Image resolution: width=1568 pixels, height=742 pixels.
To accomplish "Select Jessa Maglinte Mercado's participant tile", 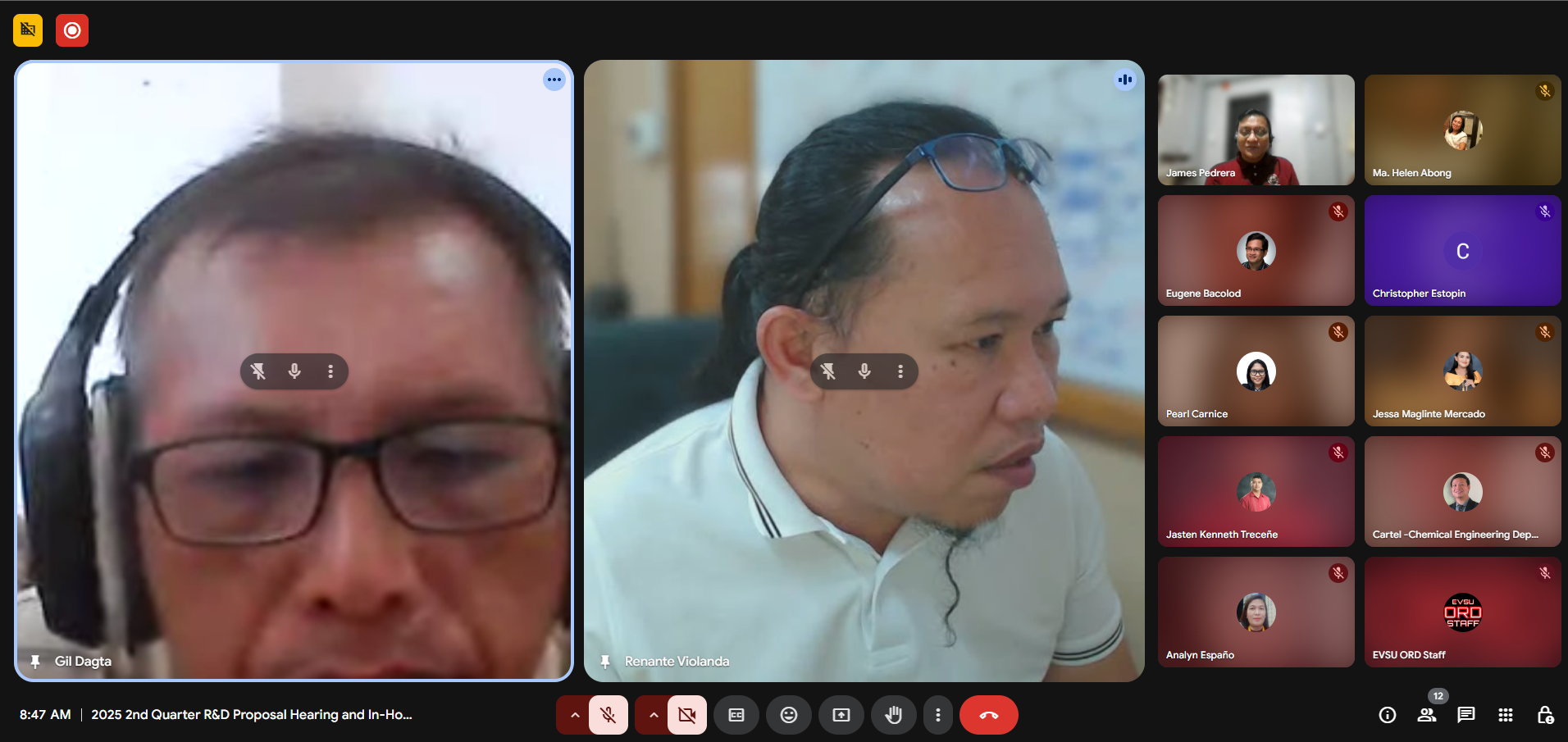I will coord(1463,371).
